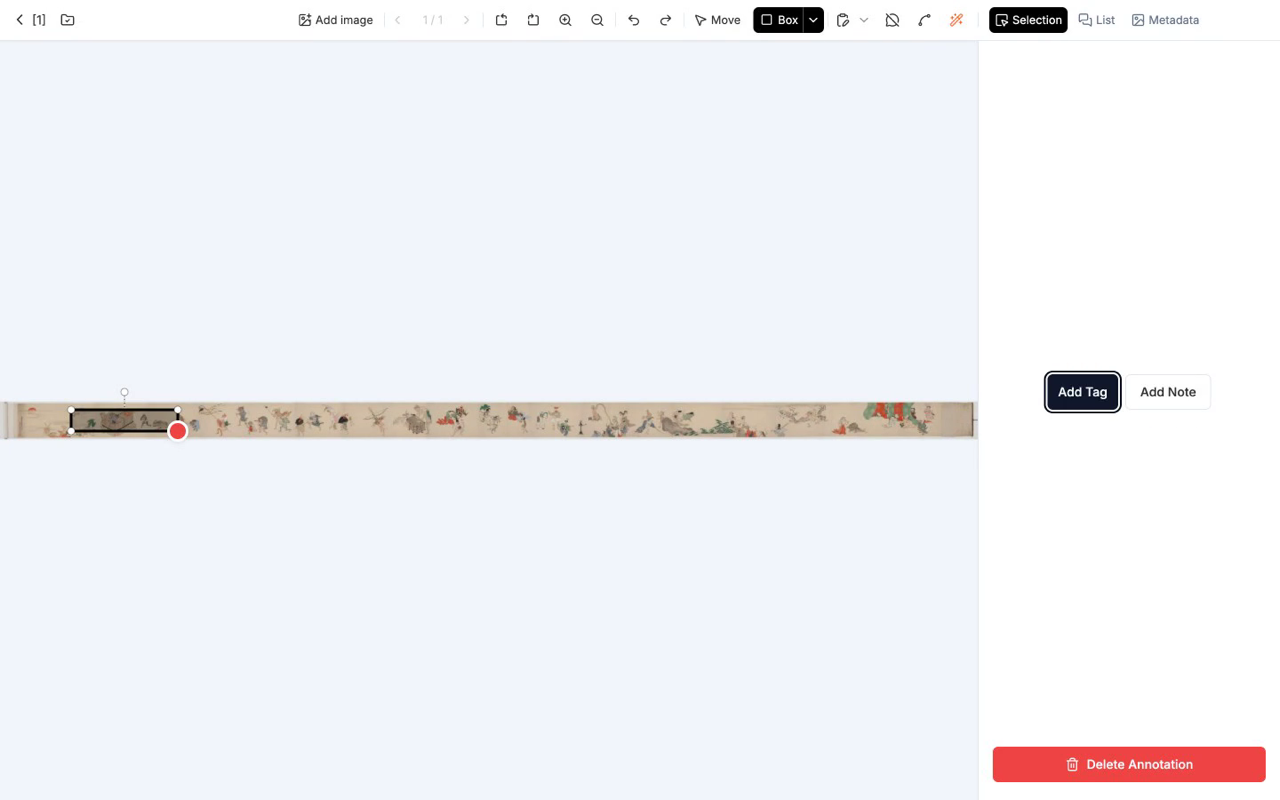Click the scroll painting image

tap(489, 420)
